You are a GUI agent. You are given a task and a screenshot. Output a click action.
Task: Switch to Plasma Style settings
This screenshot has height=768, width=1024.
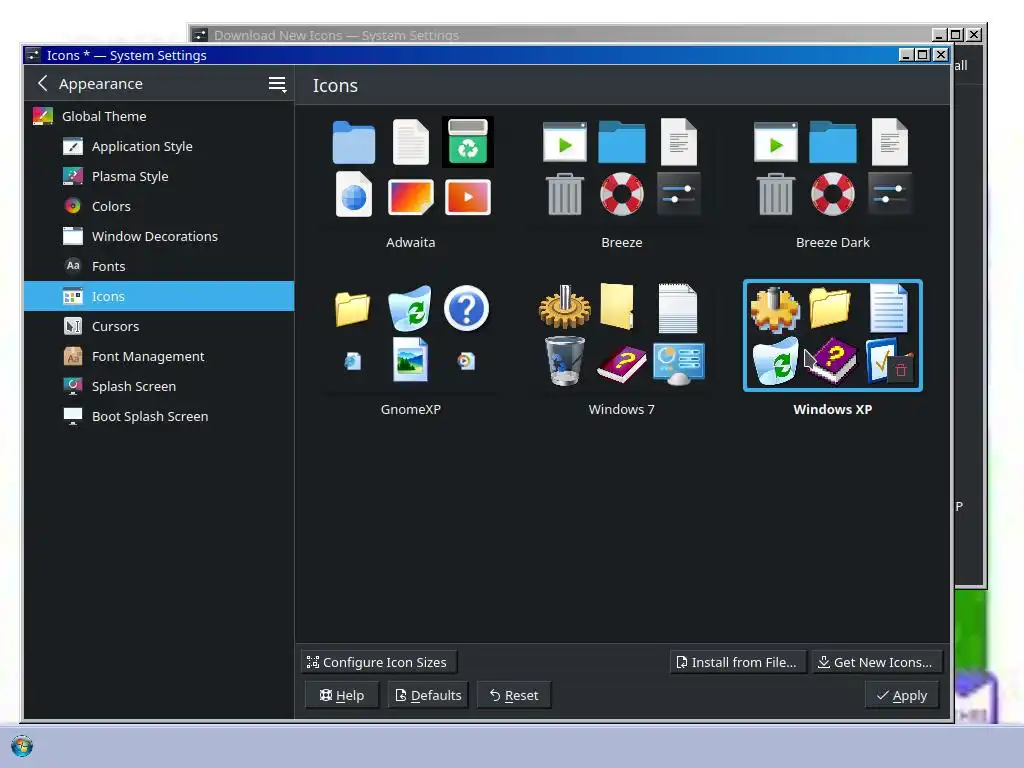(x=159, y=176)
